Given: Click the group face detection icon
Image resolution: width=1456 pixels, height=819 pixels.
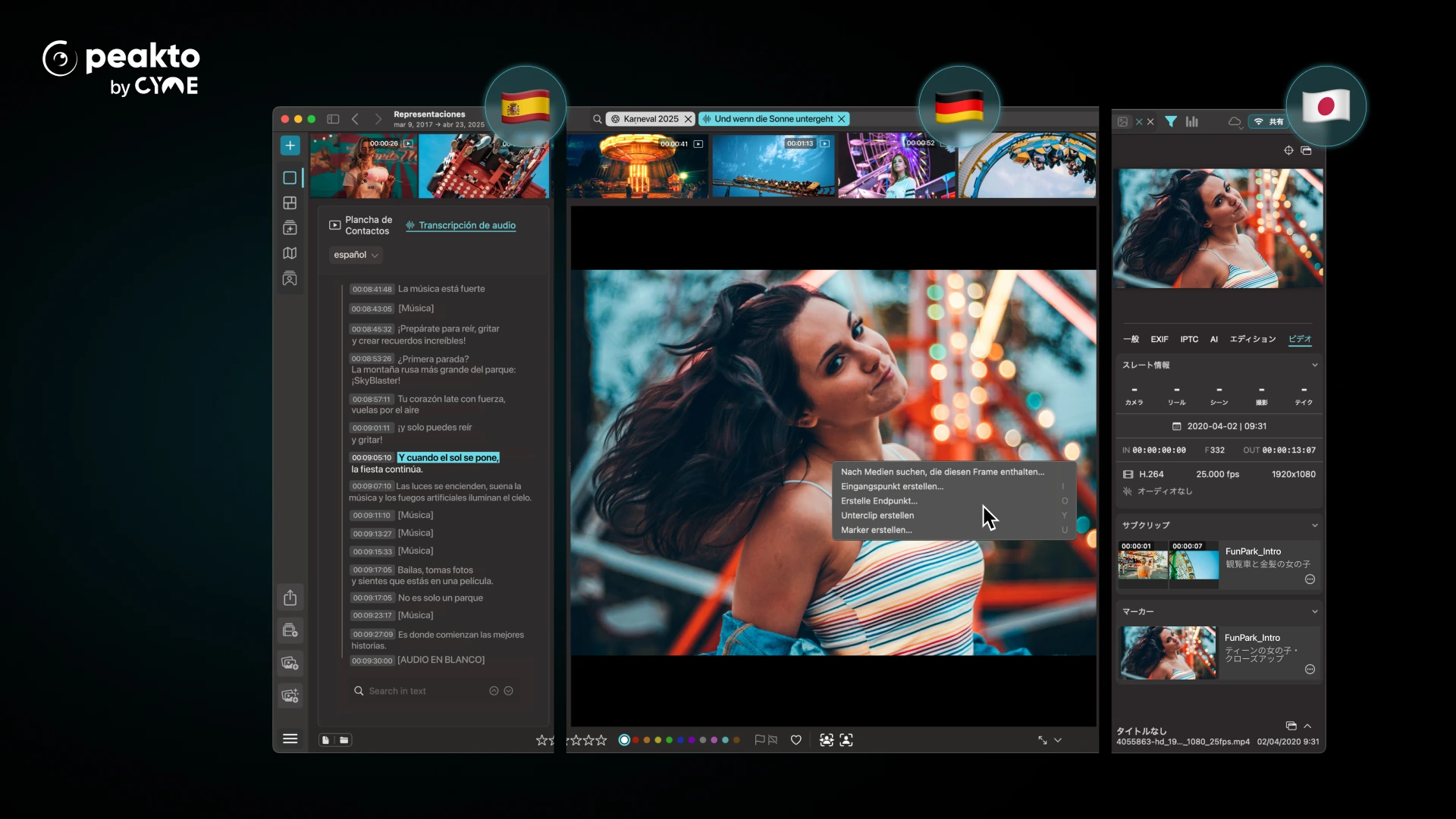Looking at the screenshot, I should [x=827, y=740].
